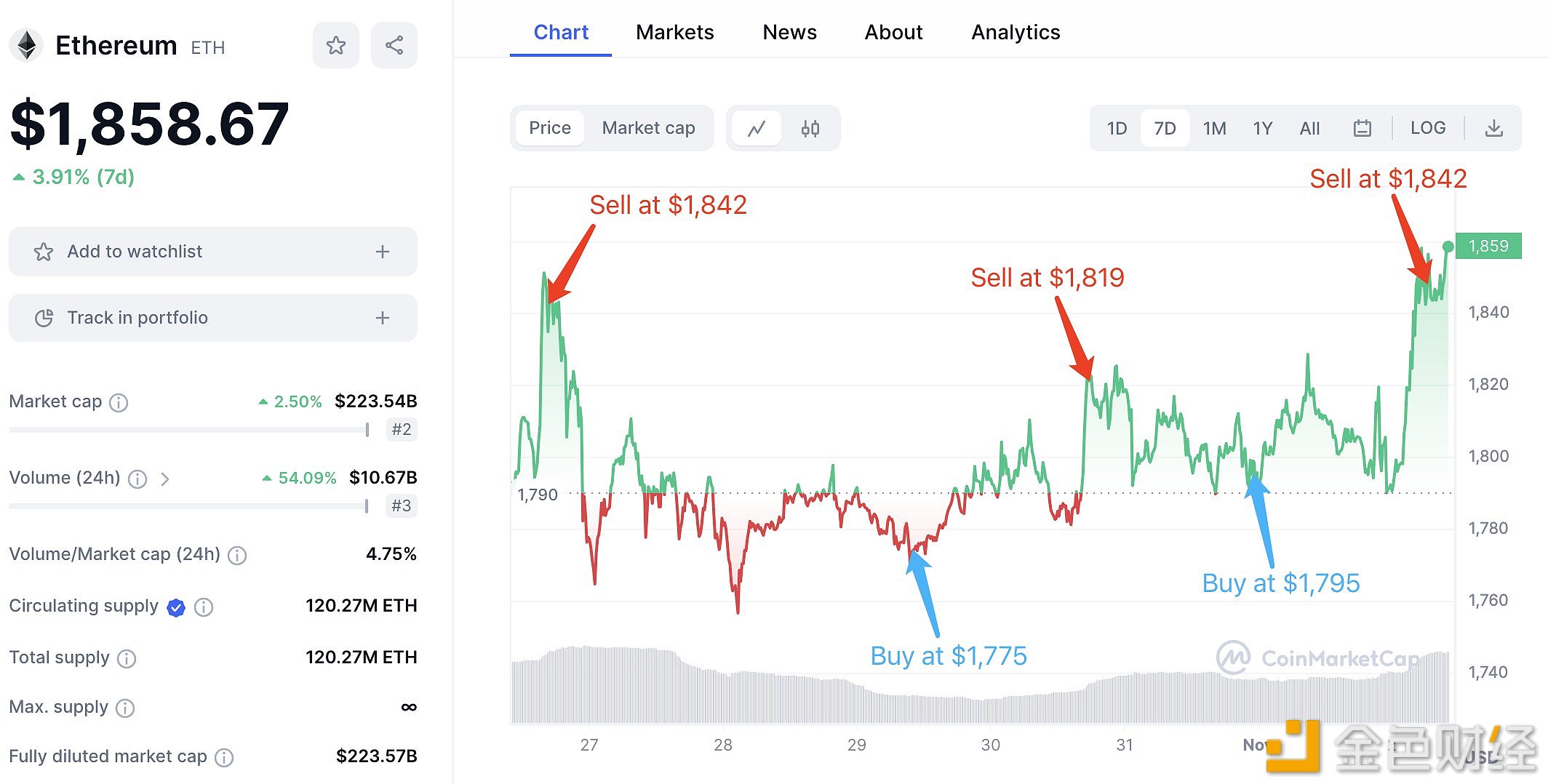Click the download chart icon
Image resolution: width=1548 pixels, height=784 pixels.
tap(1493, 129)
